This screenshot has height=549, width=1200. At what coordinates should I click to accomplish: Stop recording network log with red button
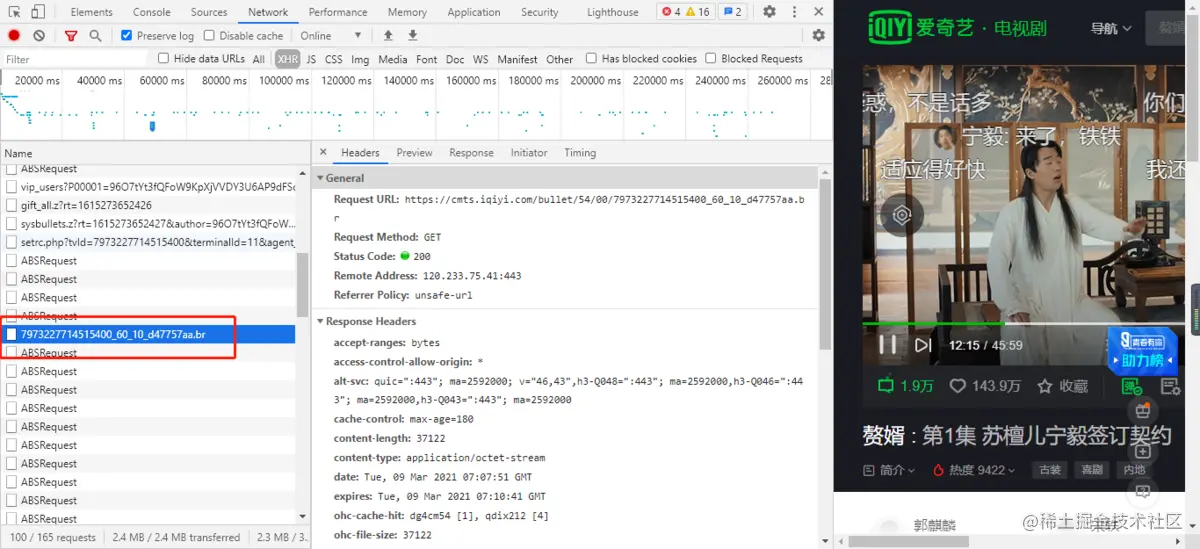click(x=14, y=35)
